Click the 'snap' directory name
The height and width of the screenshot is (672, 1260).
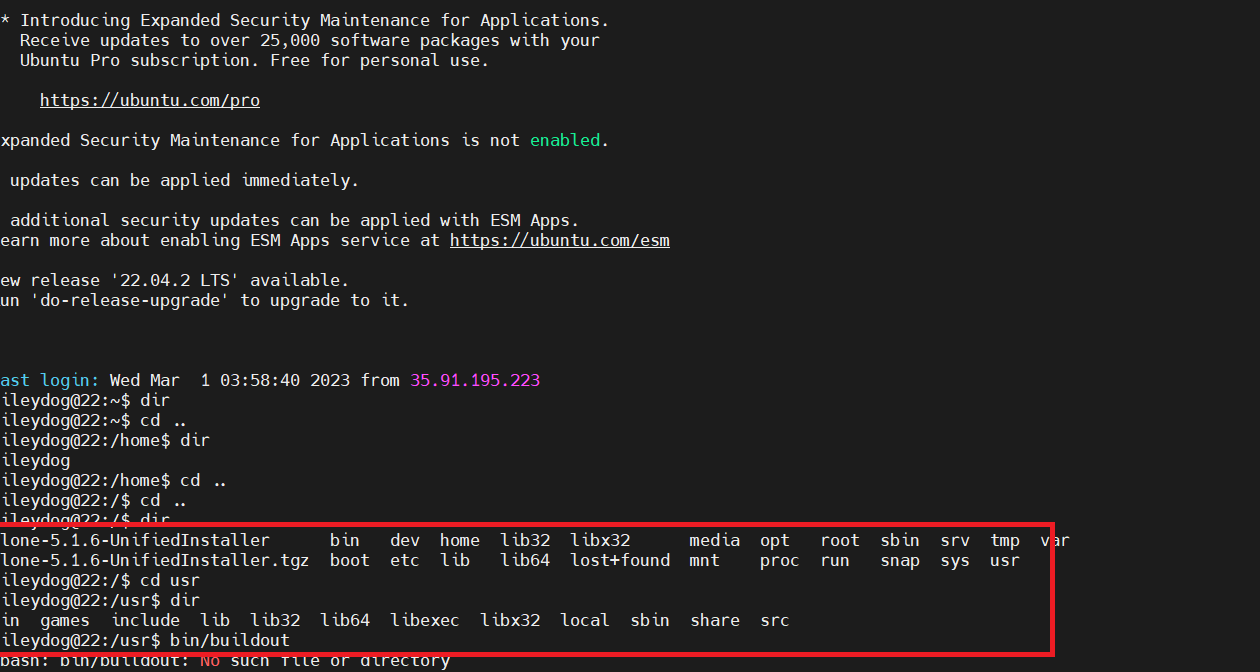(900, 560)
